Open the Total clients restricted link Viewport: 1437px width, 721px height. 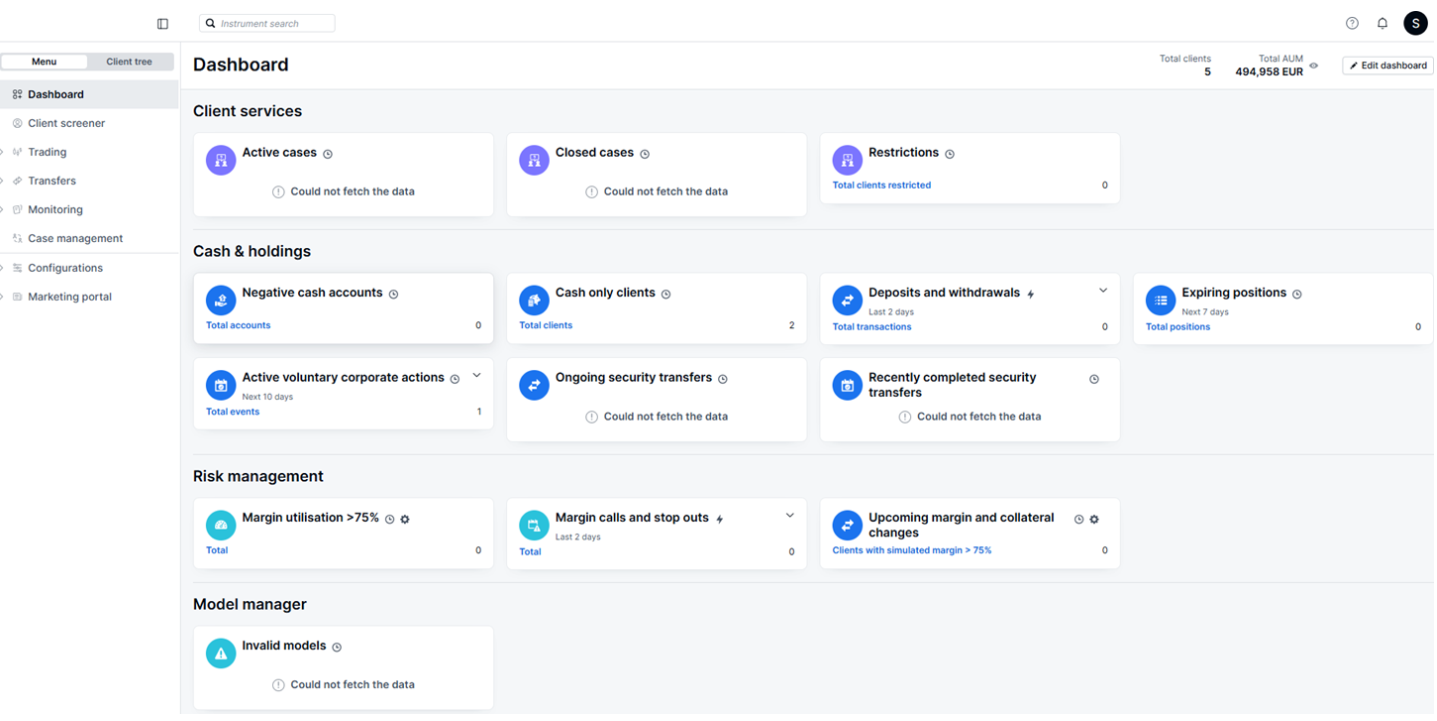point(881,185)
